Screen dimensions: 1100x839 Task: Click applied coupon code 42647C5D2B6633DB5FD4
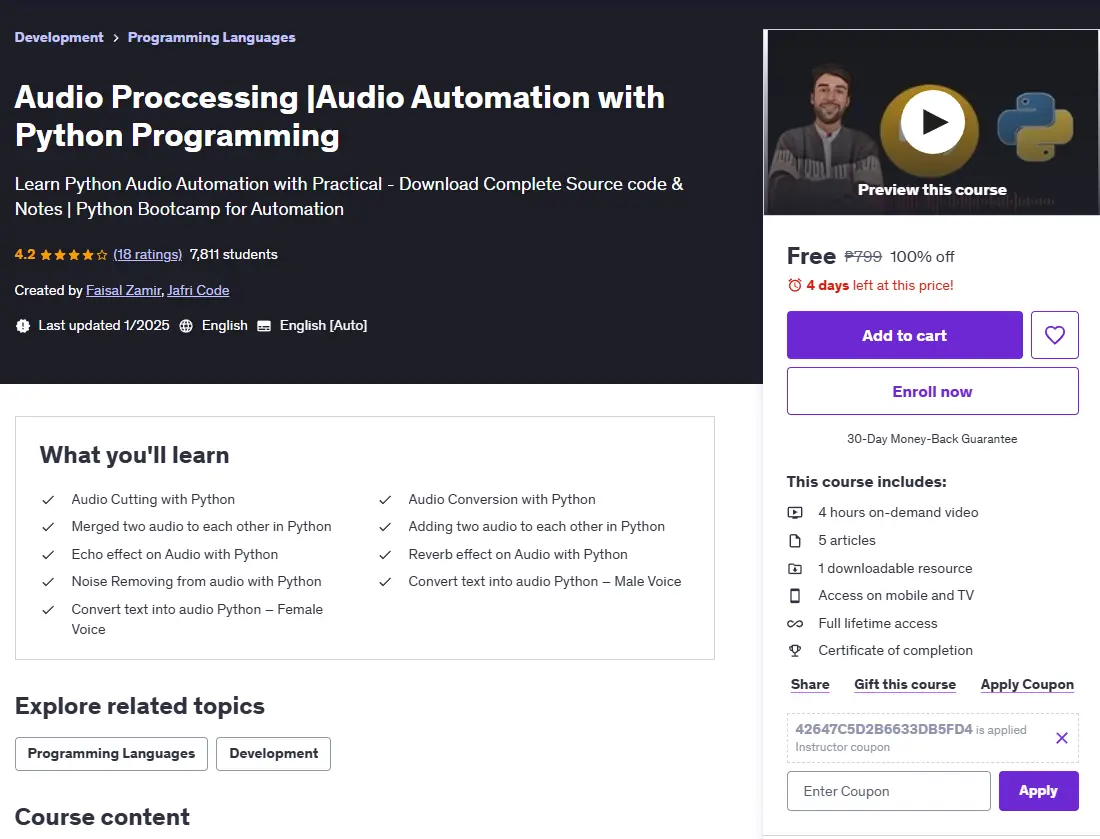coord(883,729)
